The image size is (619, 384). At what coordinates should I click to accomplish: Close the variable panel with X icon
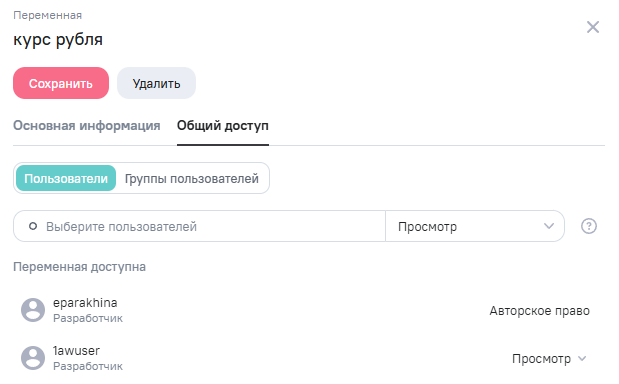coord(593,27)
